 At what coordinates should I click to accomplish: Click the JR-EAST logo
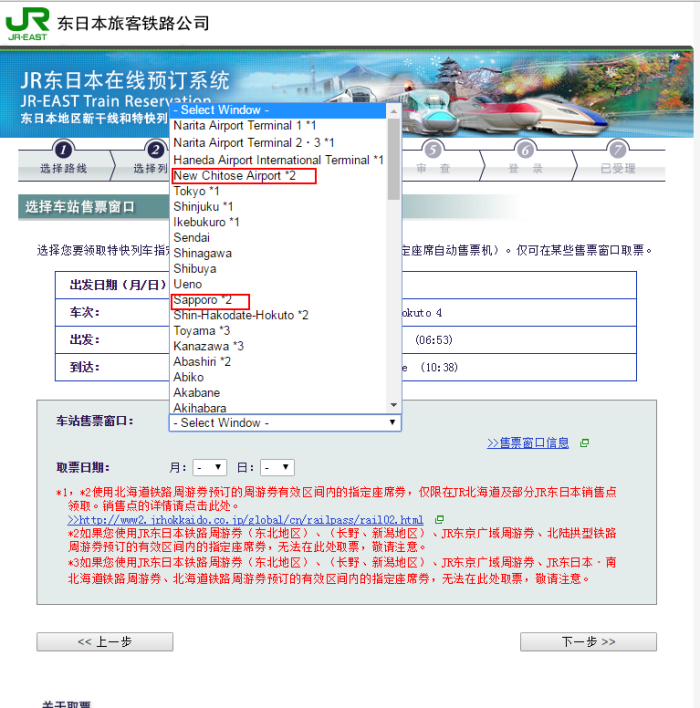(27, 24)
